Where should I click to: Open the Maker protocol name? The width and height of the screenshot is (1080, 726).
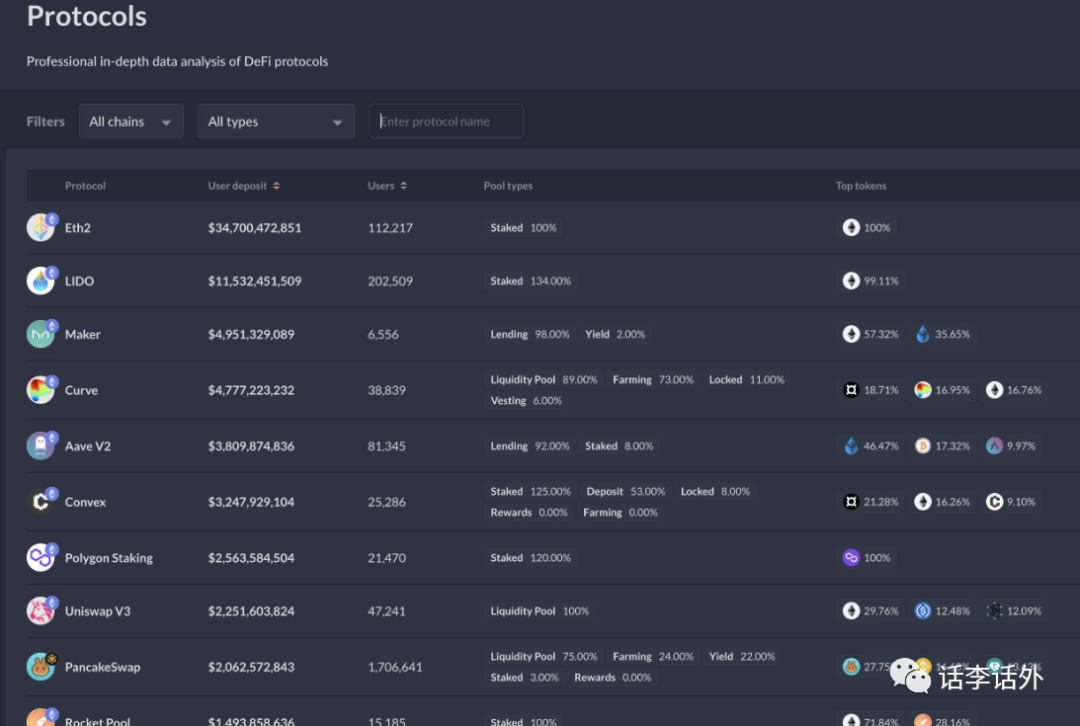point(83,334)
